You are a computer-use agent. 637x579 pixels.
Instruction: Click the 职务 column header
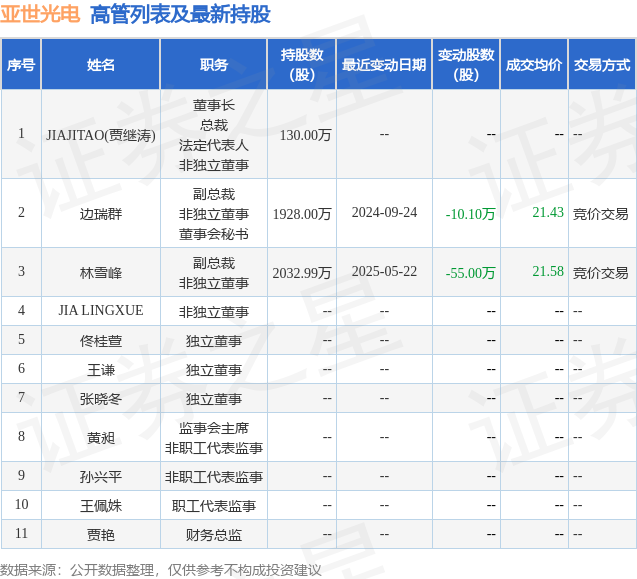tap(213, 65)
